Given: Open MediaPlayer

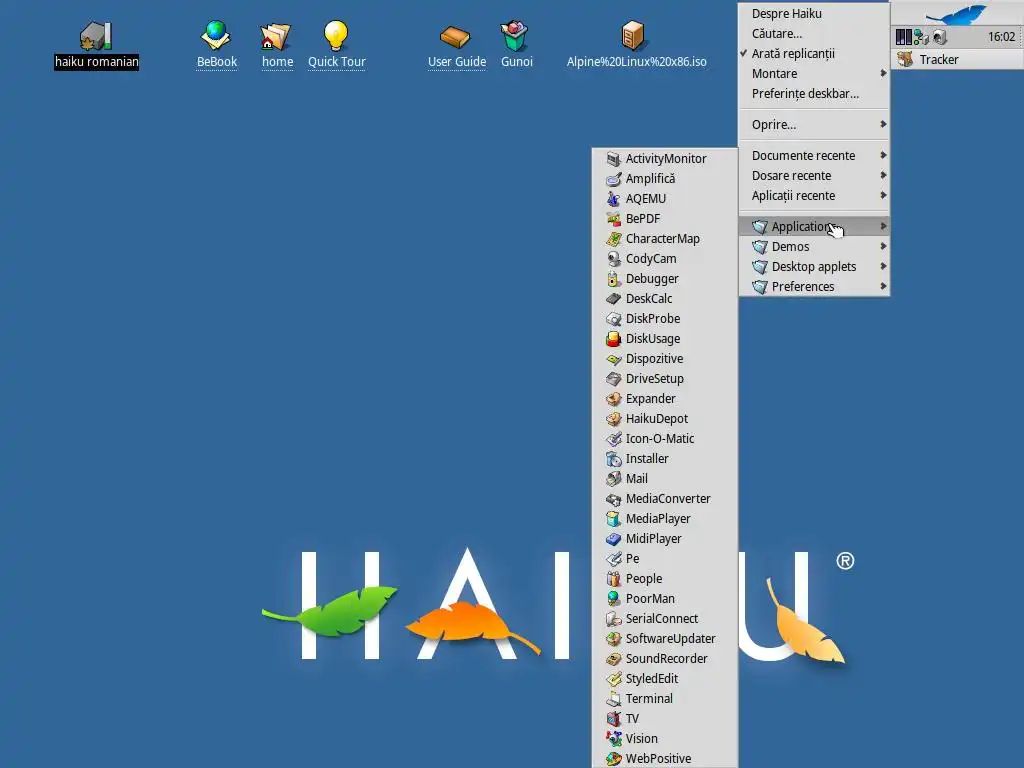Looking at the screenshot, I should click(665, 519).
